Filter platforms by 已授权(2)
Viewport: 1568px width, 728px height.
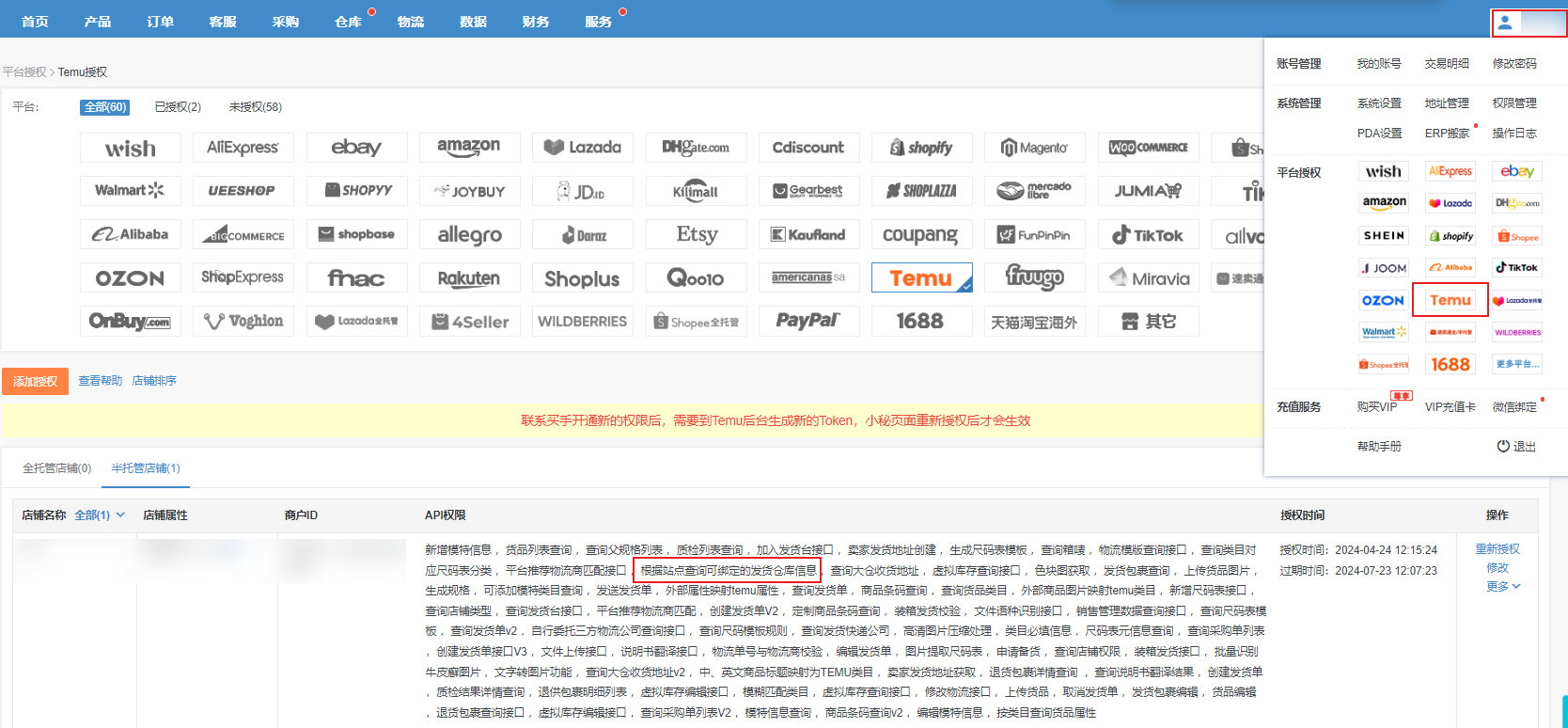click(178, 107)
